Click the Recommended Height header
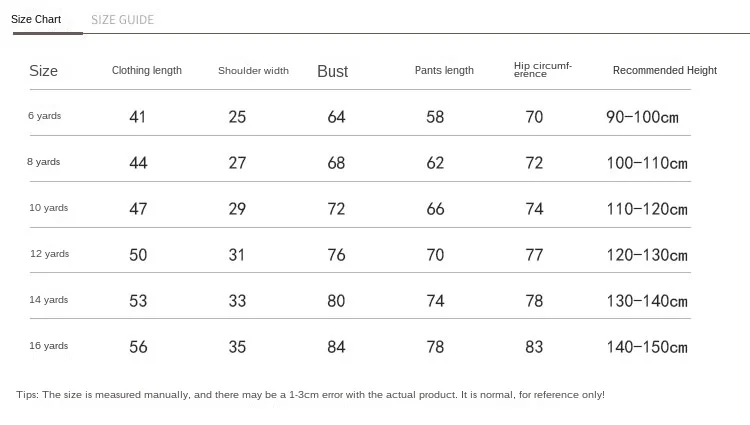Screen dimensions: 750x425 tap(665, 71)
